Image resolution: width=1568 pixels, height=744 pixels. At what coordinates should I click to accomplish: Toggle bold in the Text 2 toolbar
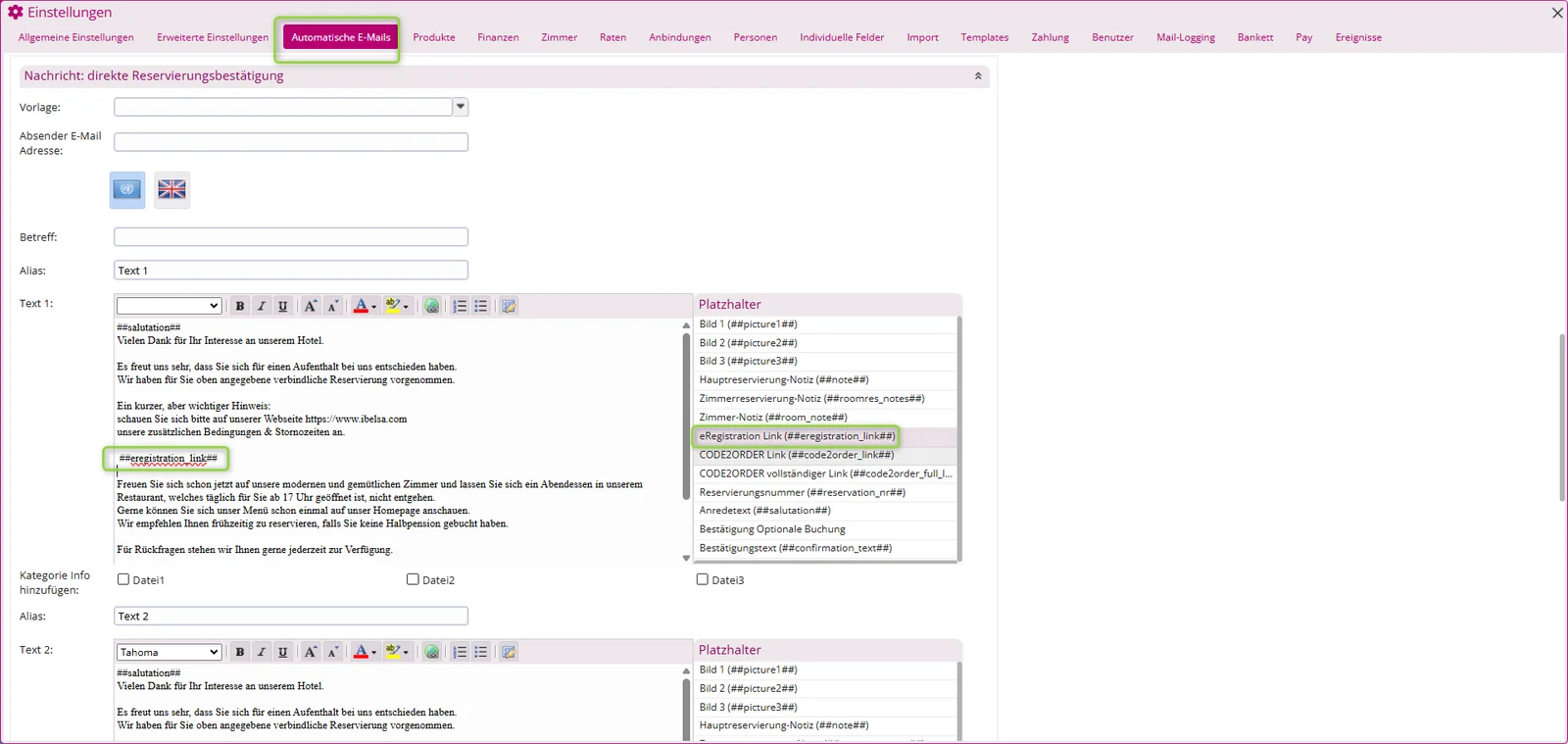pyautogui.click(x=240, y=652)
